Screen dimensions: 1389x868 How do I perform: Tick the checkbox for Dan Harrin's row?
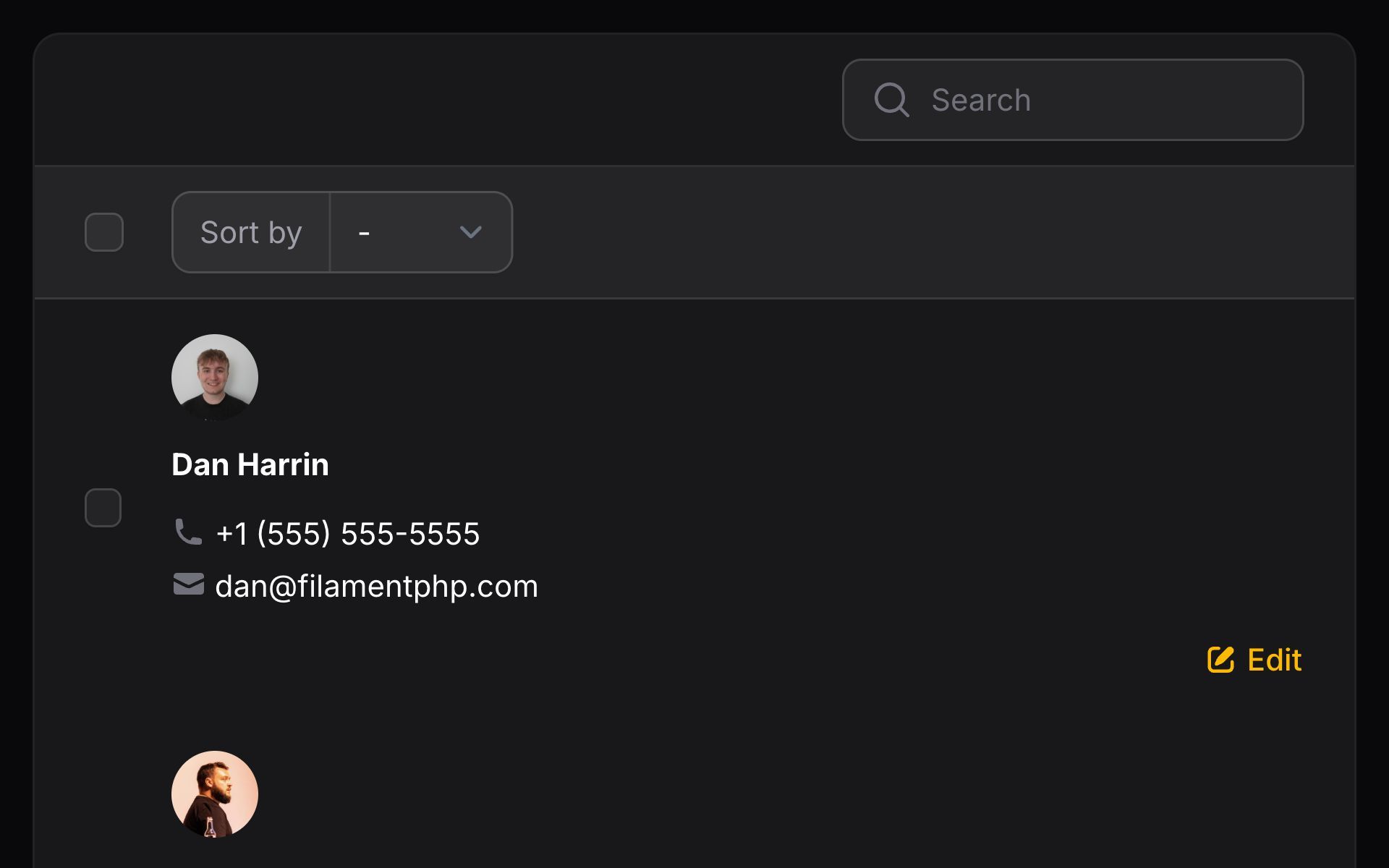coord(103,508)
